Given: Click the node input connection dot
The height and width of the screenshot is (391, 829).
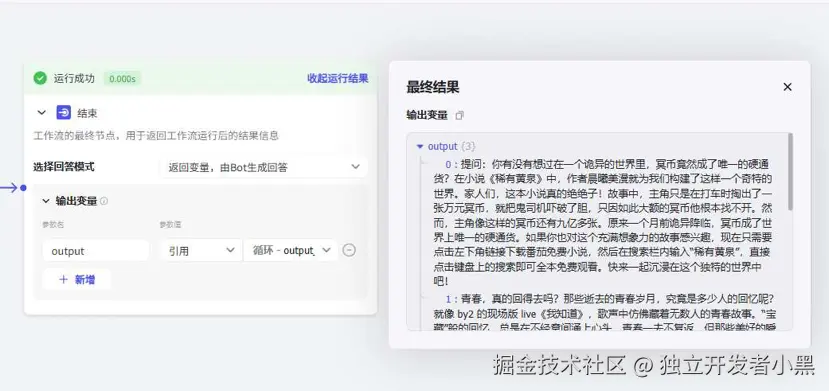Looking at the screenshot, I should (23, 188).
